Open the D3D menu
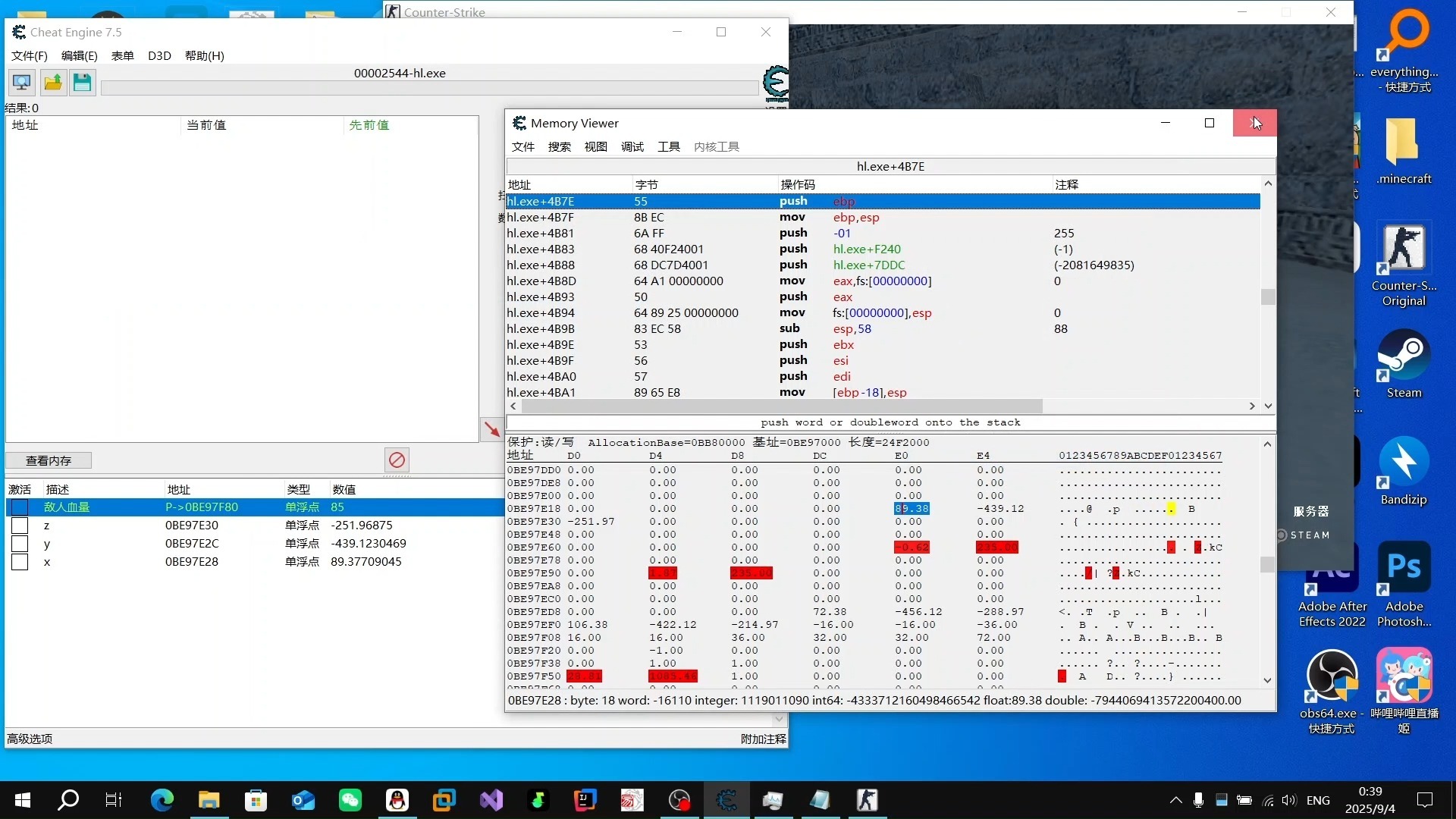The height and width of the screenshot is (819, 1456). click(x=159, y=55)
